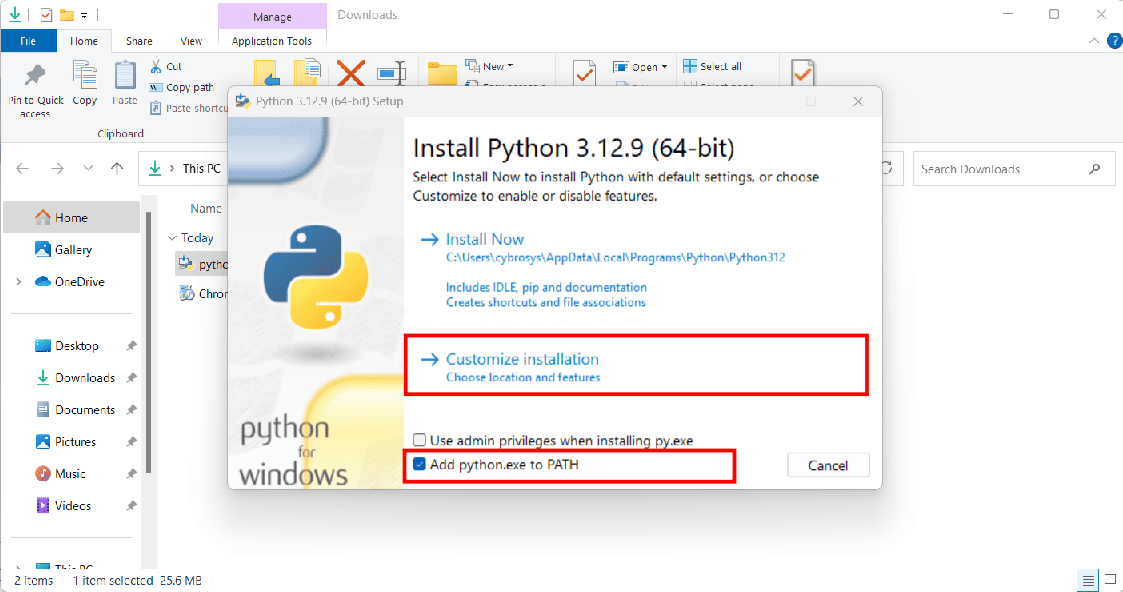Click the red X Delete icon
The width and height of the screenshot is (1123, 592).
350,73
